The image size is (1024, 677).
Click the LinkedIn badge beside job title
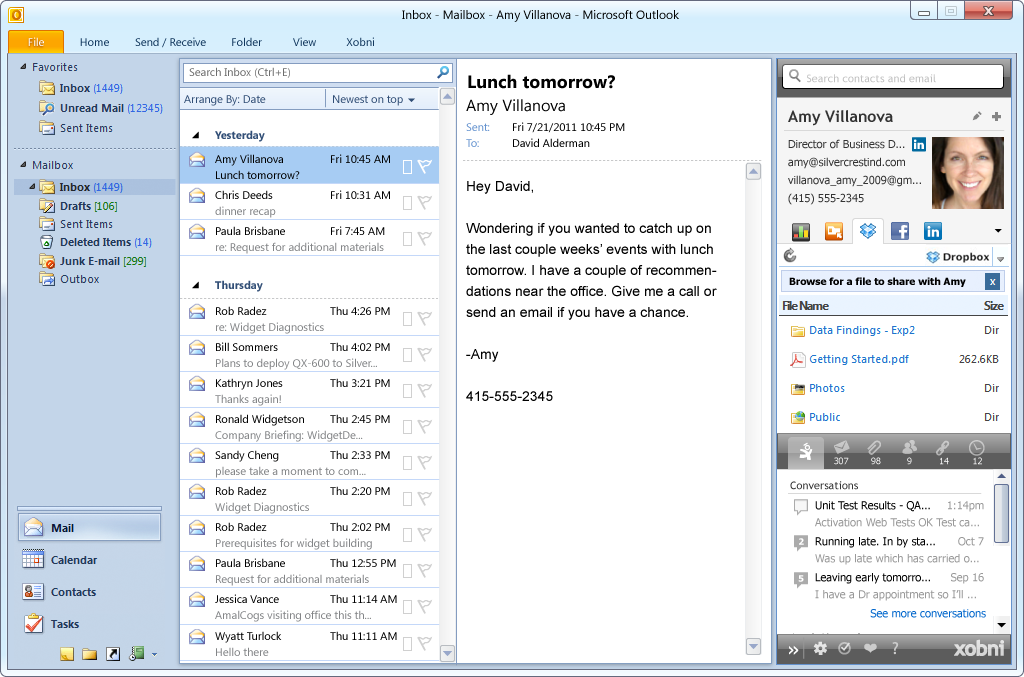(x=919, y=144)
